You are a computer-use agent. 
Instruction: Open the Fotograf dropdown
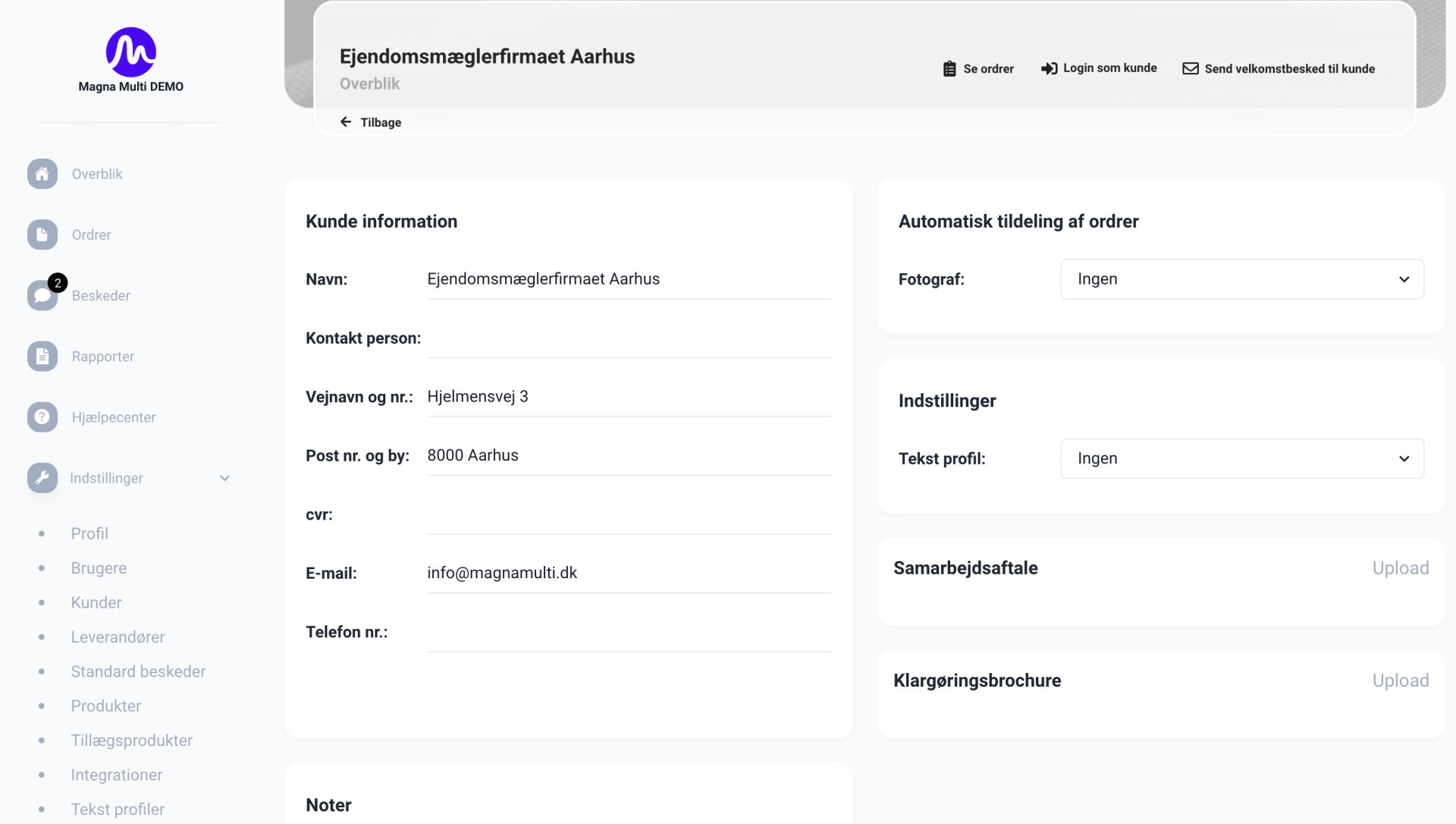tap(1242, 279)
